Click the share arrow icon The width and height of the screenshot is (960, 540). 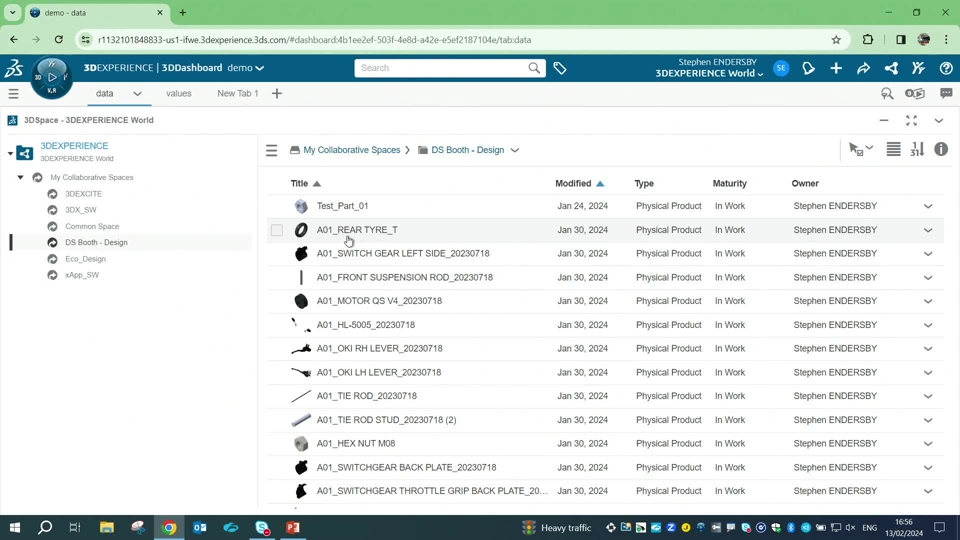863,68
